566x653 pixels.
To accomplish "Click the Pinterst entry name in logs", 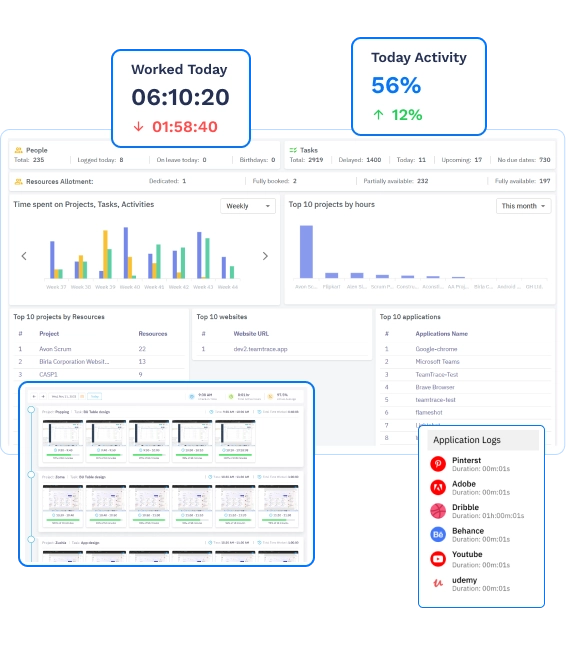I will [x=466, y=460].
